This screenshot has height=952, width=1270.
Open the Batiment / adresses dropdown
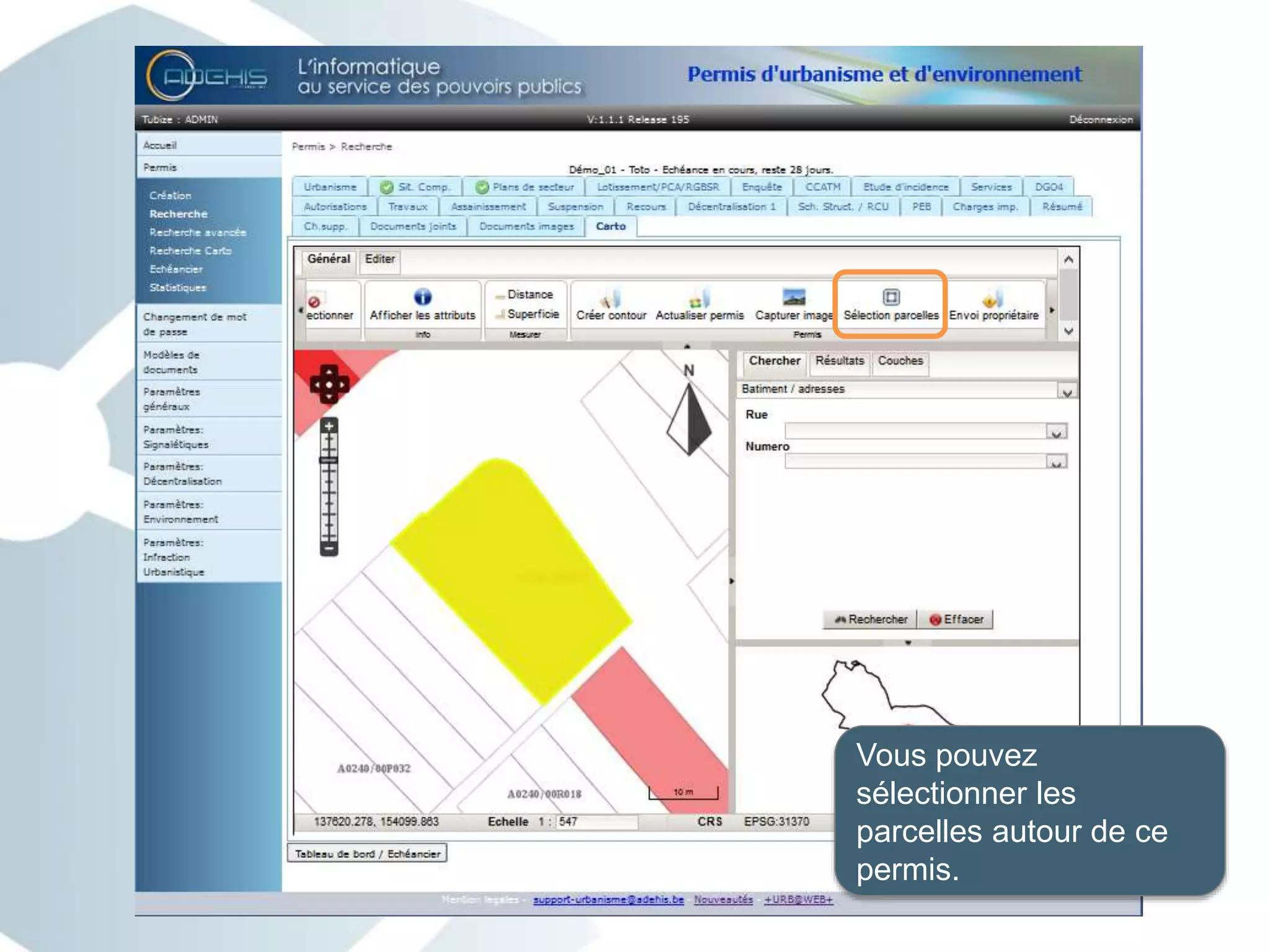[x=1067, y=392]
